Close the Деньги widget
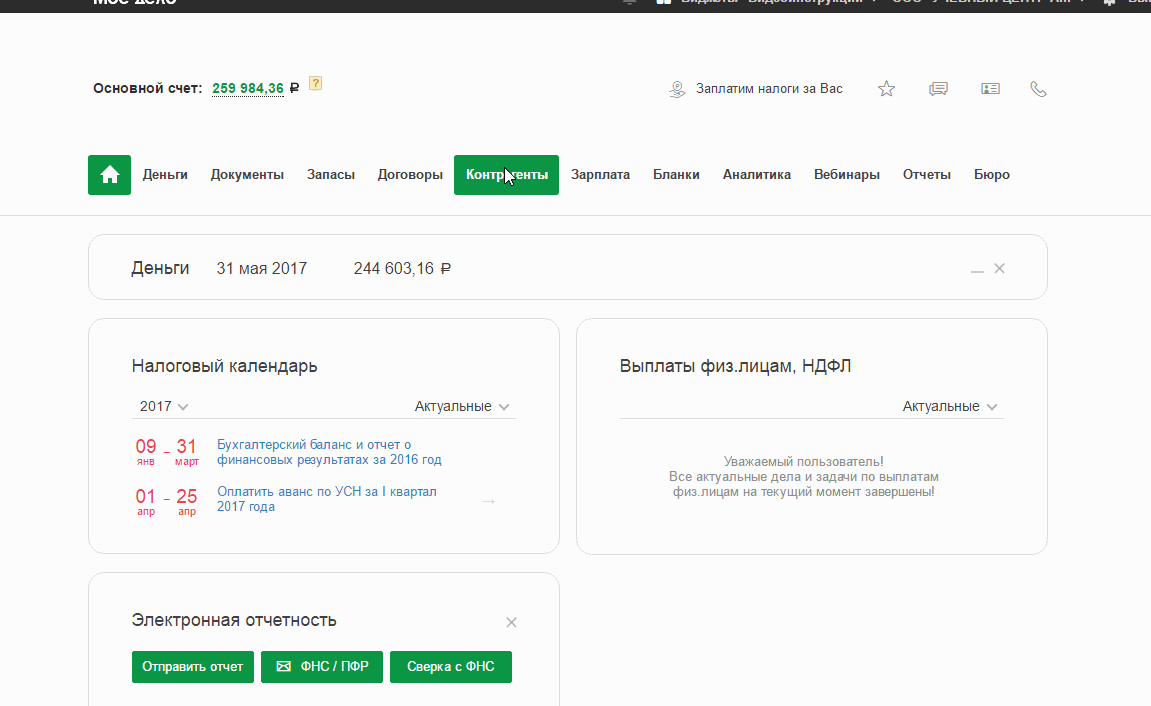Viewport: 1151px width, 706px height. (x=999, y=269)
